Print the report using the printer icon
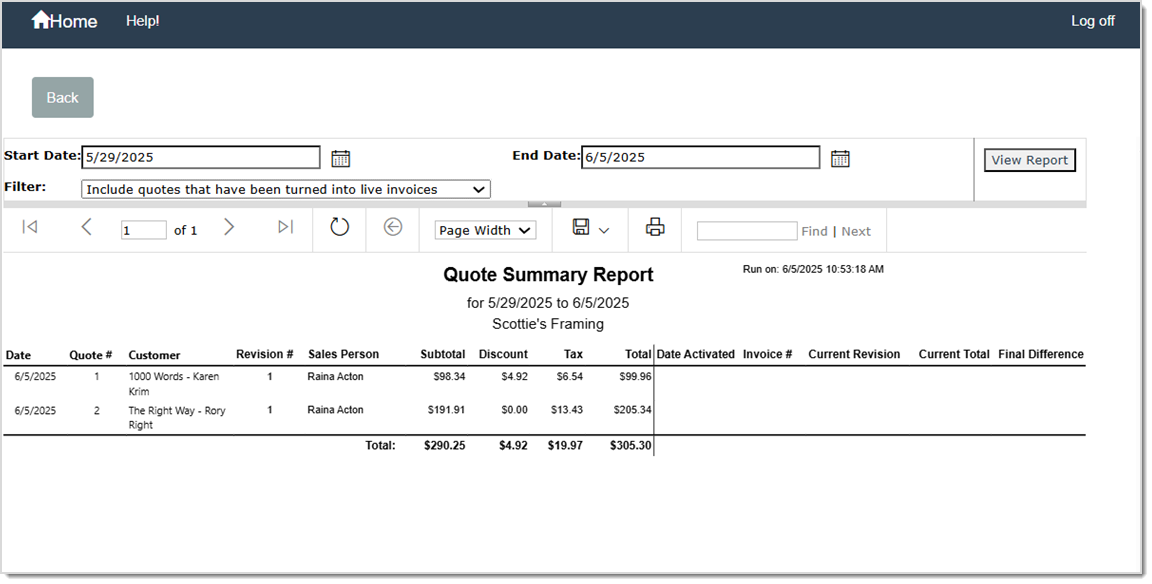Screen dimensions: 1152x584 point(655,228)
